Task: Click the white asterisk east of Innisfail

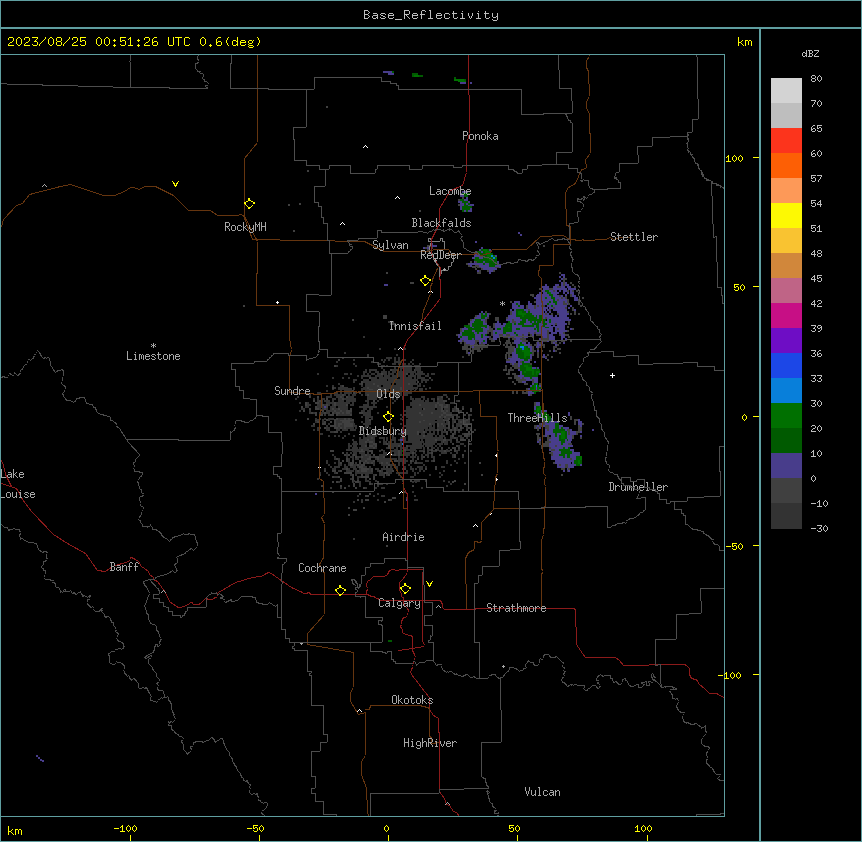Action: pyautogui.click(x=502, y=303)
